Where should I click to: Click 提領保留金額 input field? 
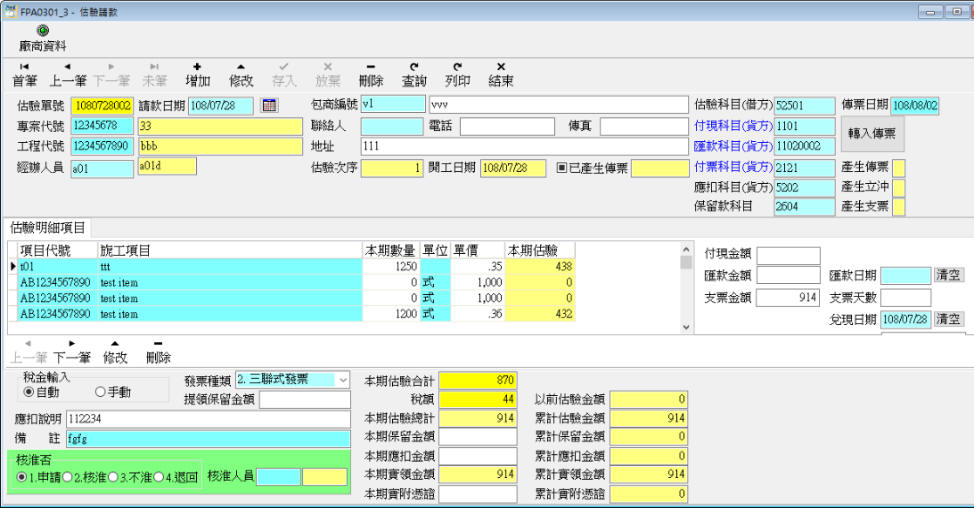point(304,399)
